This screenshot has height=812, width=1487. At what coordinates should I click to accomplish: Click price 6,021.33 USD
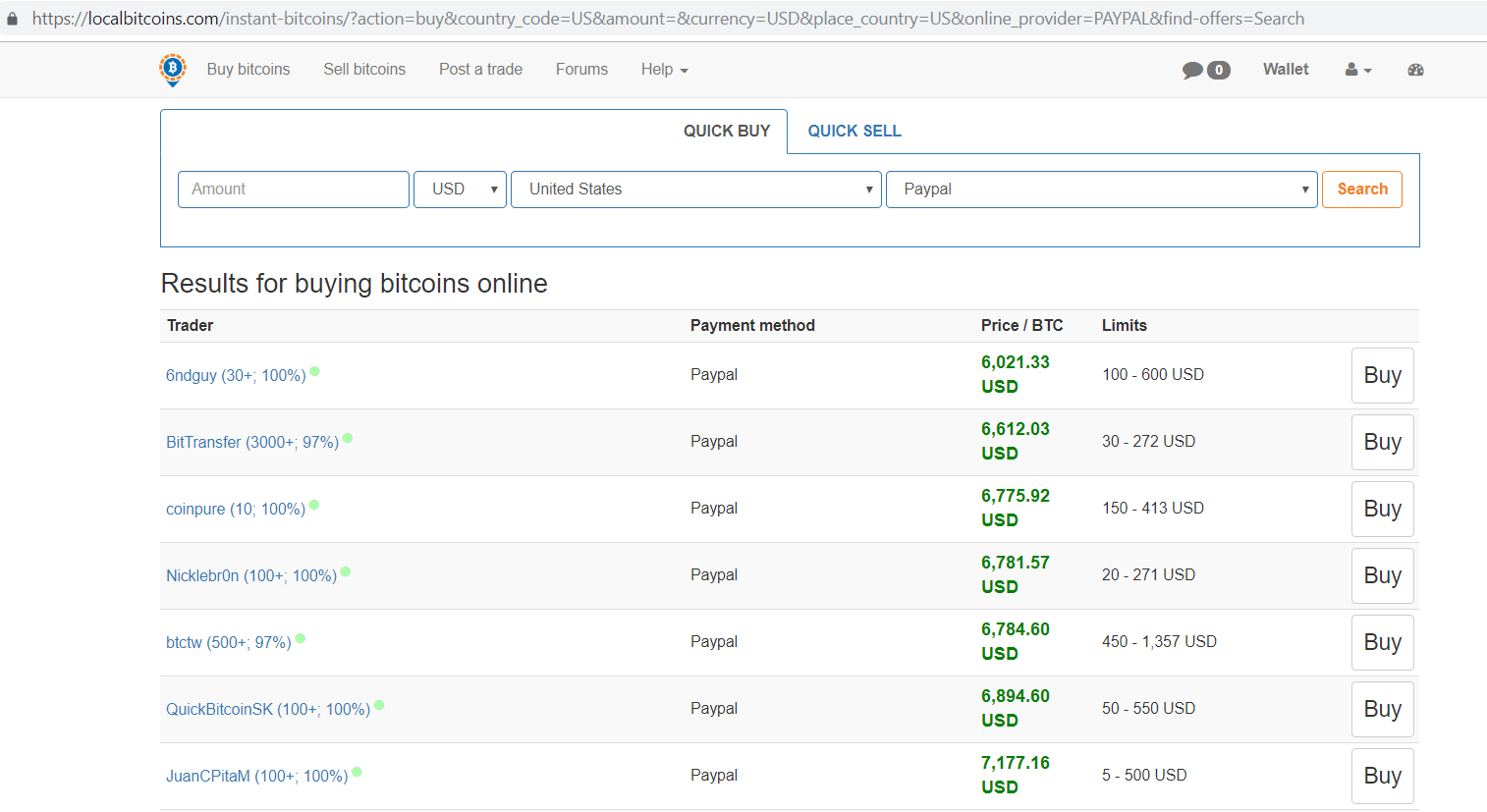point(1016,374)
